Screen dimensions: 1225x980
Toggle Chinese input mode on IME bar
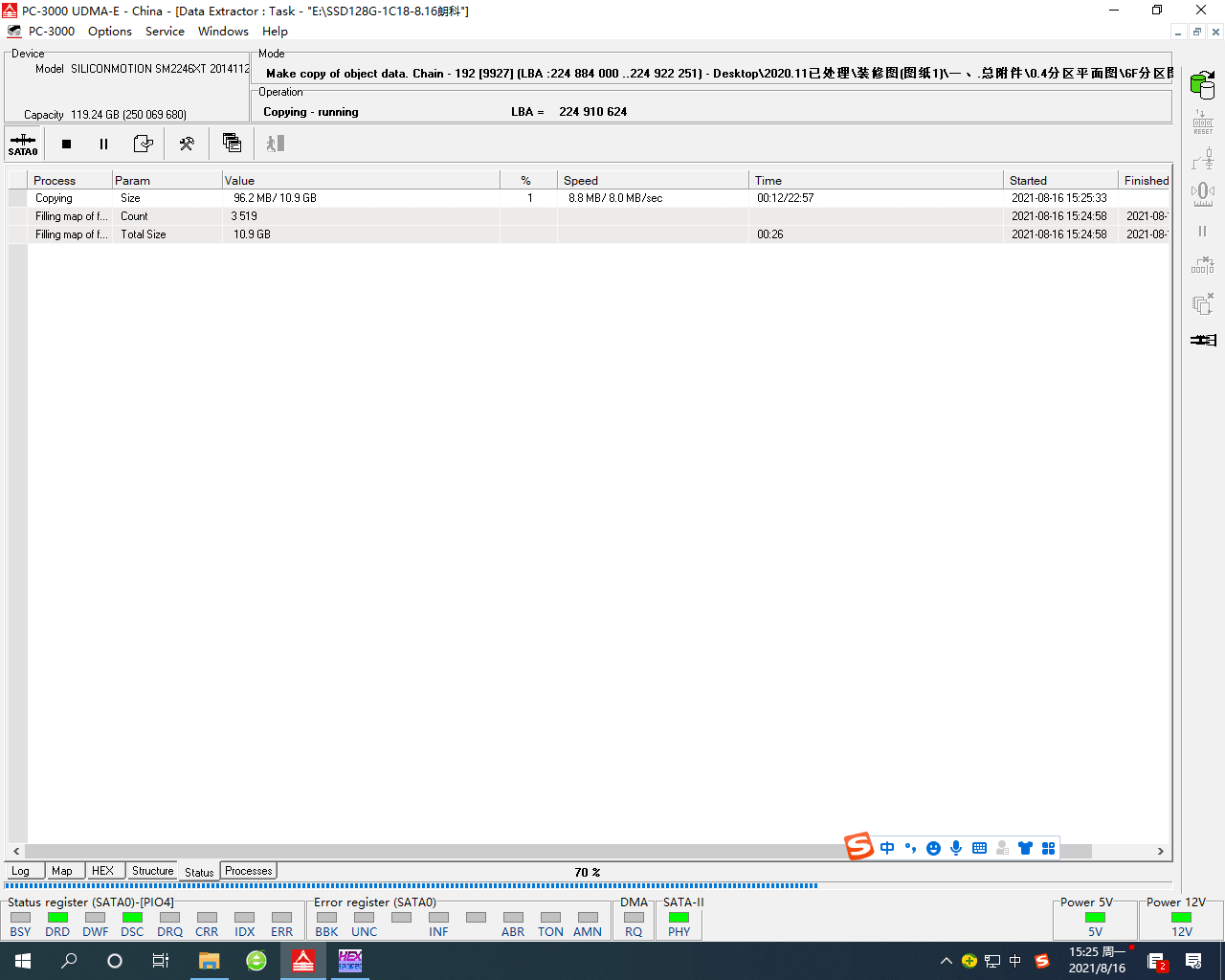[887, 848]
